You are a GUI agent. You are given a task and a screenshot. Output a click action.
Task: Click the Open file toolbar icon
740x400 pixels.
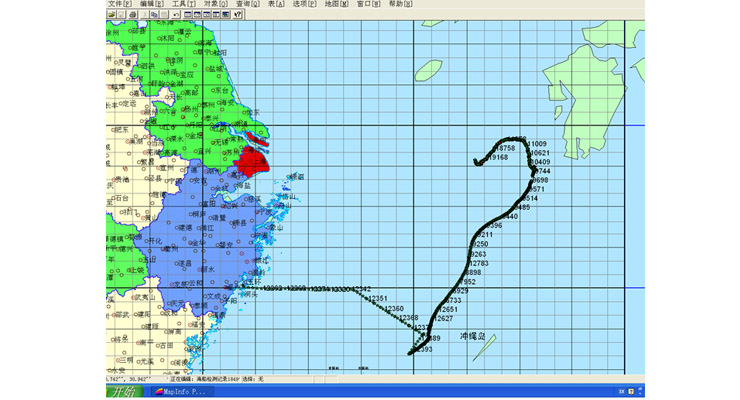coord(111,15)
